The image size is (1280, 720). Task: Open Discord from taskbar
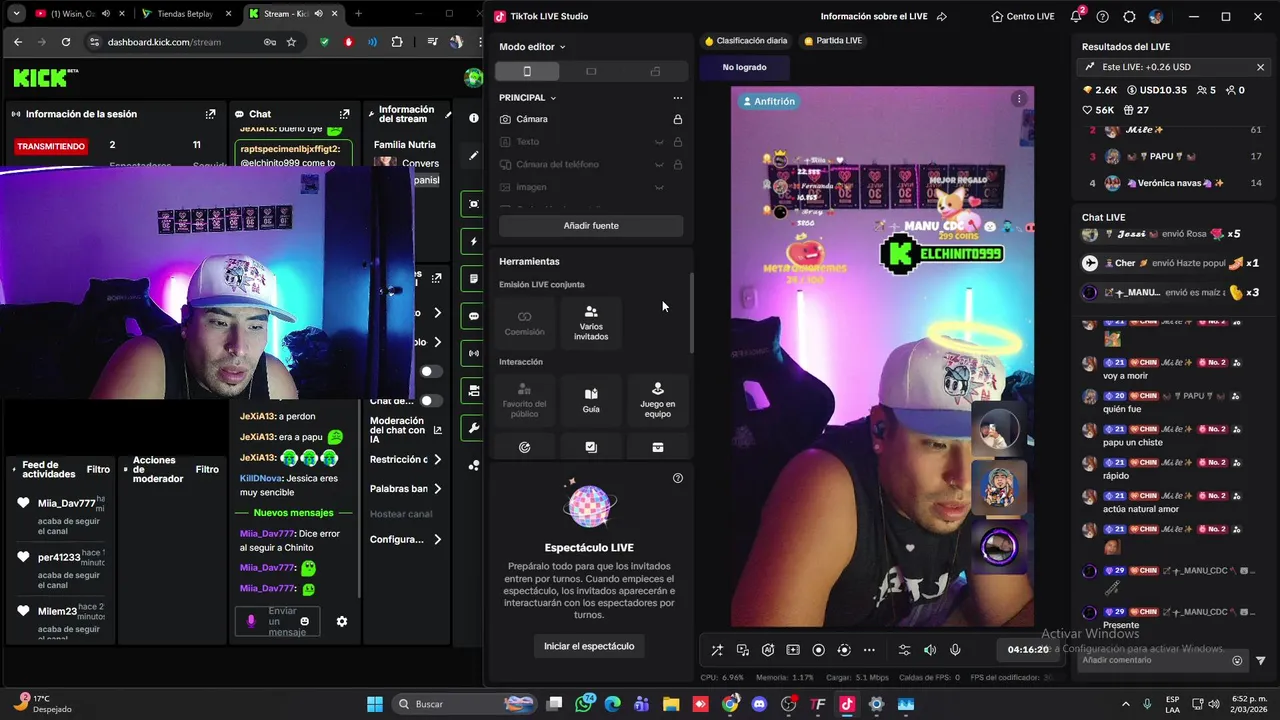759,704
